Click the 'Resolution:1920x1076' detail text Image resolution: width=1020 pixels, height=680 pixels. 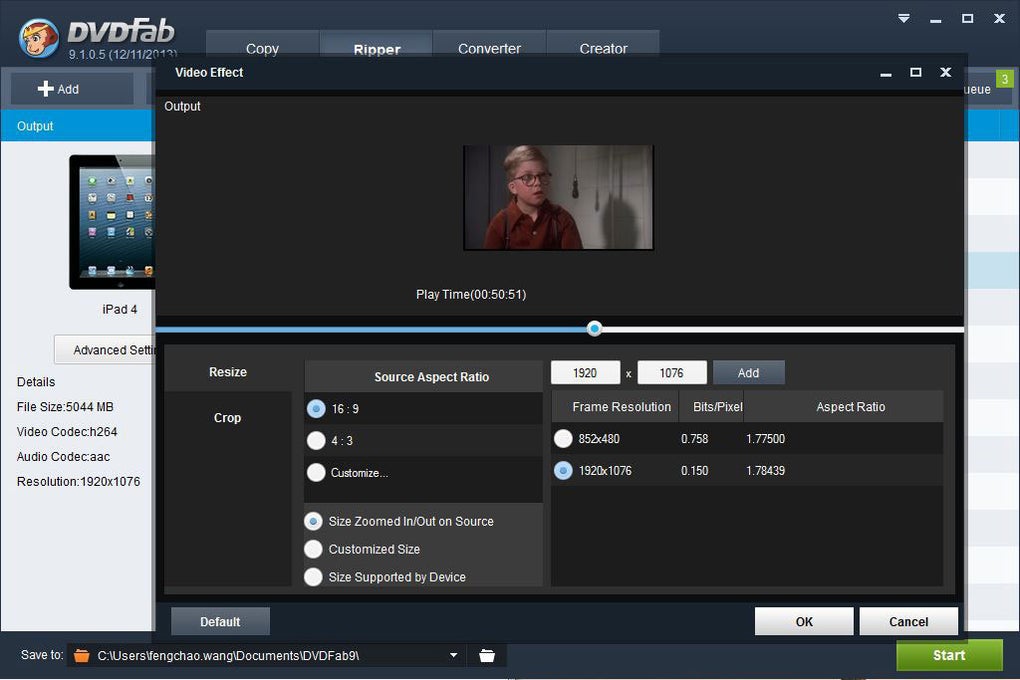(78, 482)
